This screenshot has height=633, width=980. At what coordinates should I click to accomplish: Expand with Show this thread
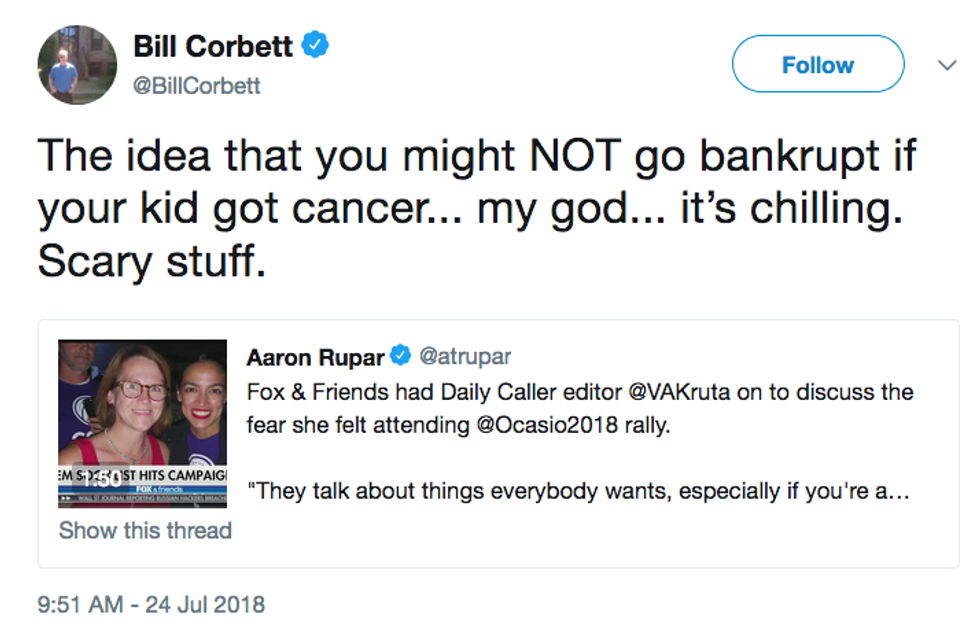pyautogui.click(x=145, y=530)
